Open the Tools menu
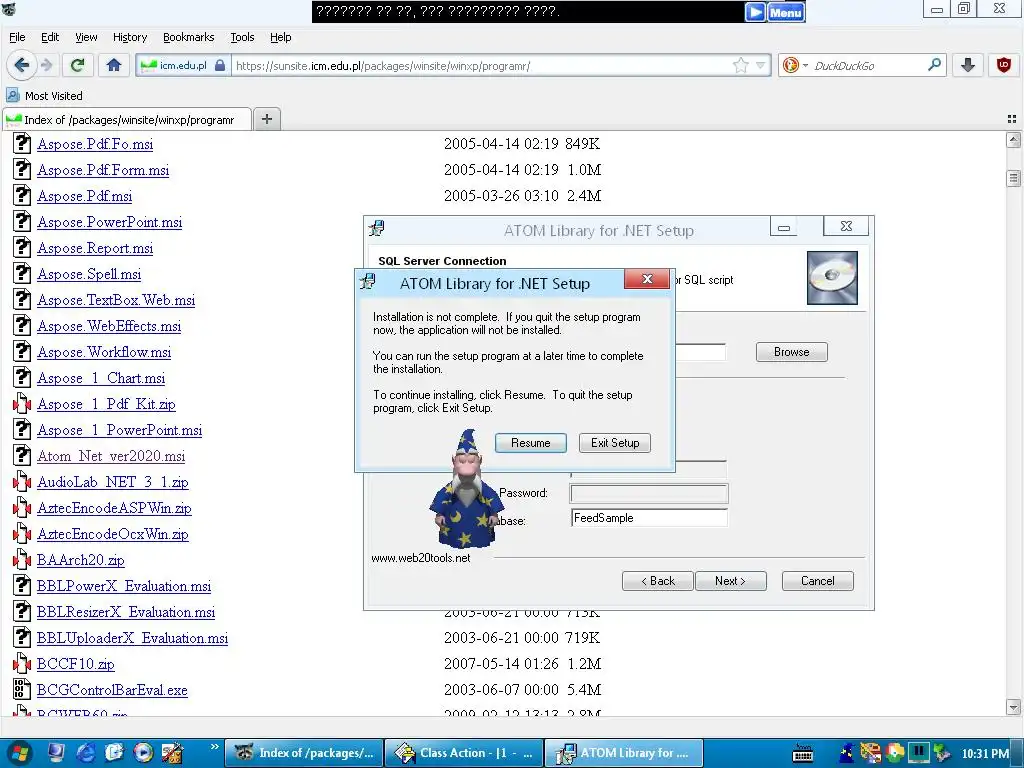The image size is (1024, 768). pyautogui.click(x=242, y=37)
